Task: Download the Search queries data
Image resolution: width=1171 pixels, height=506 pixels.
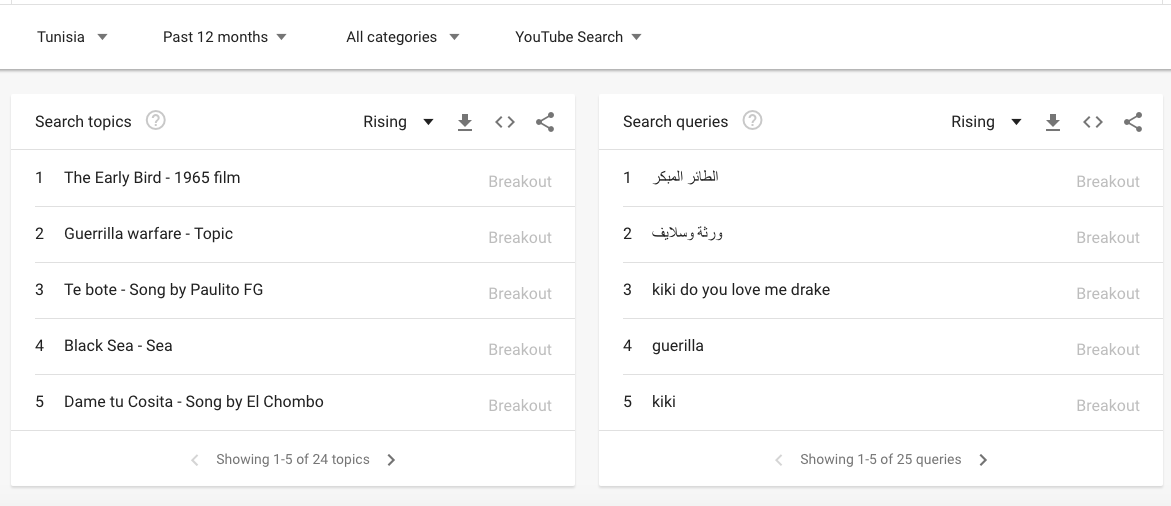Action: click(x=1053, y=122)
